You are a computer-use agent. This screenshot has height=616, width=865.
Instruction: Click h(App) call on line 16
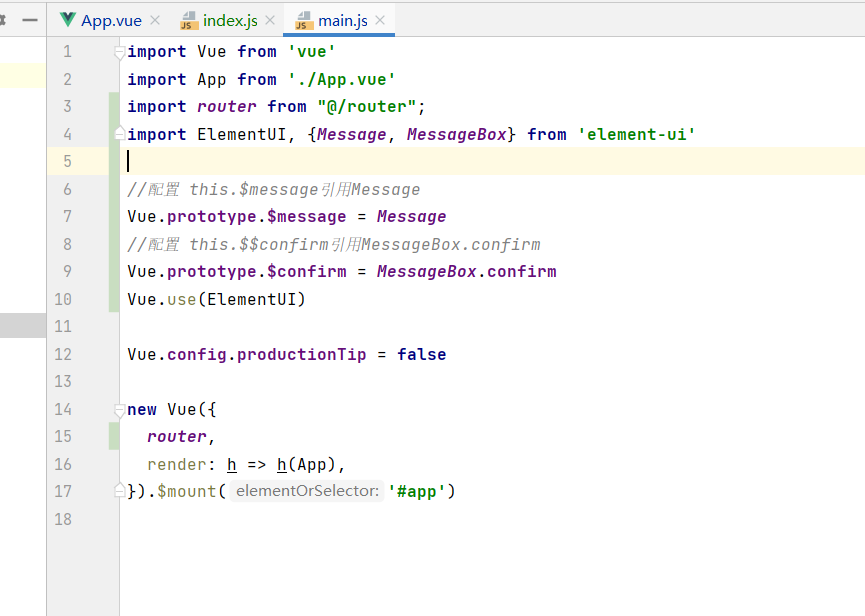(306, 464)
